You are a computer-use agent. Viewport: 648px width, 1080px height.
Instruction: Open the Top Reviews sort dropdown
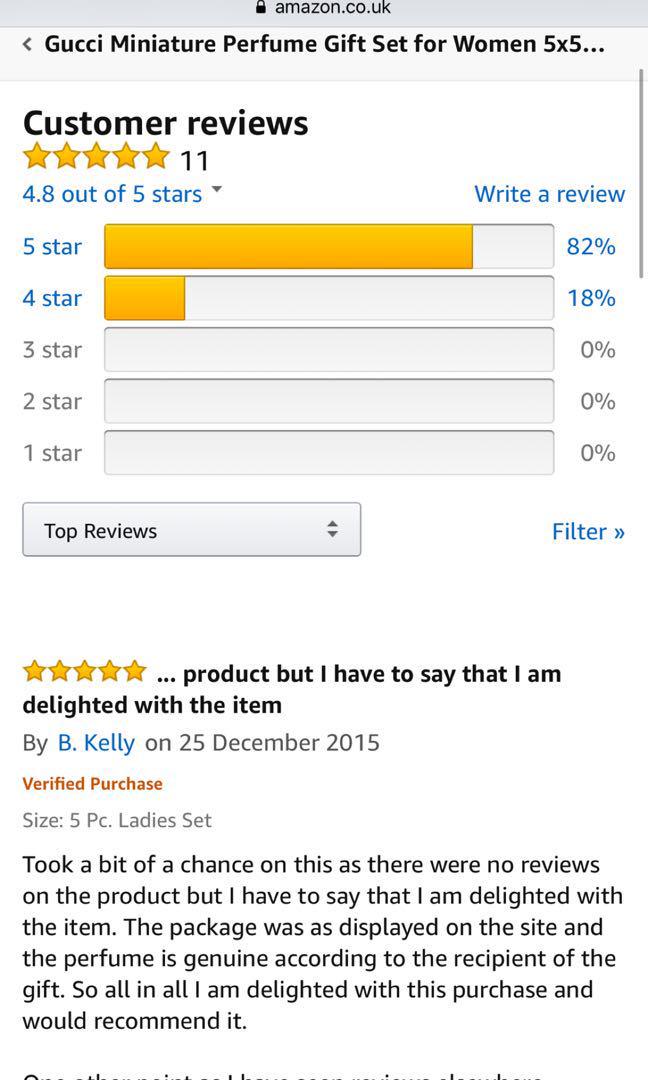pyautogui.click(x=191, y=530)
